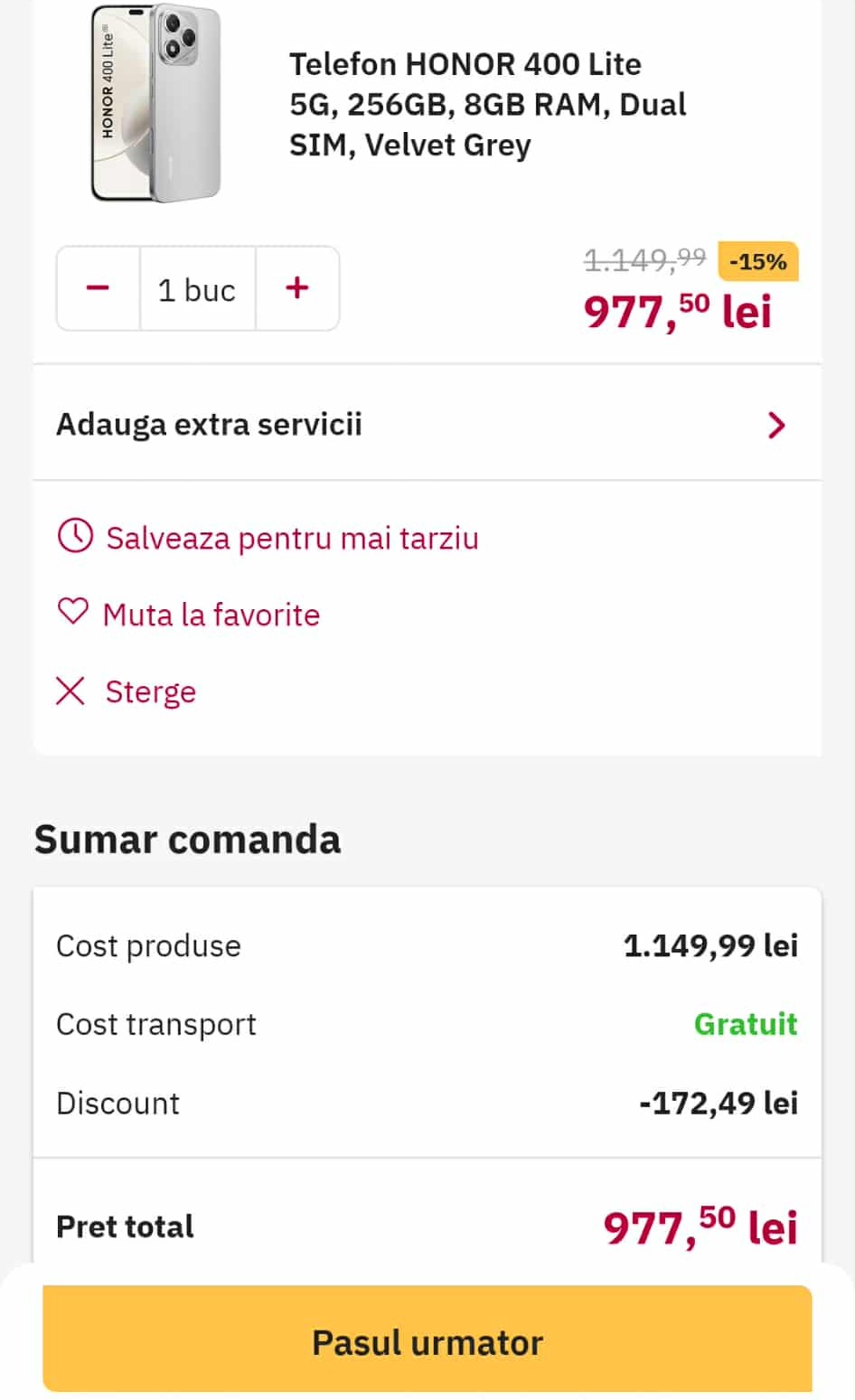Click the strikethrough 1.149,99 old price
Screen dimensions: 855x1400
click(644, 260)
